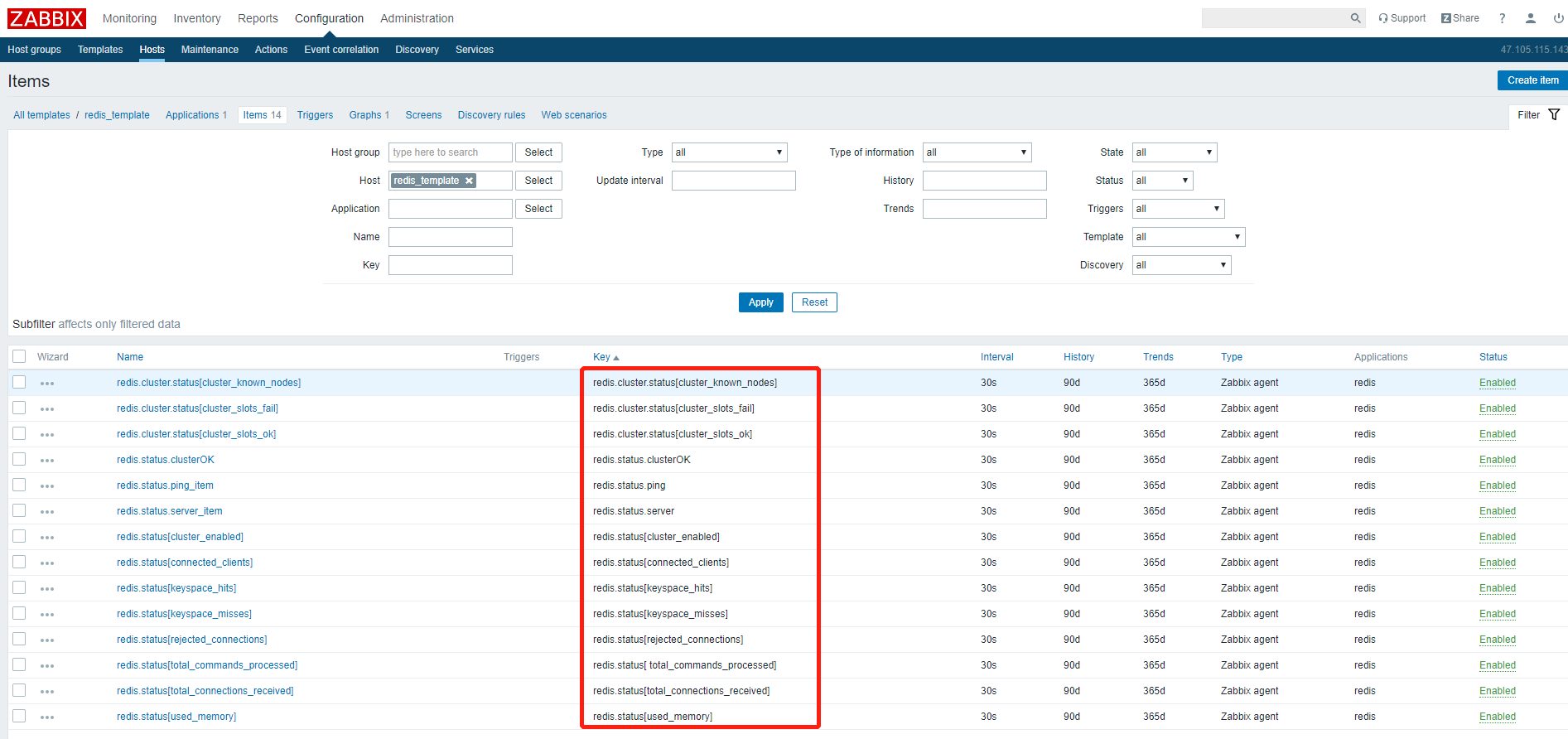This screenshot has width=1568, height=739.
Task: Open the Triggers filter dropdown
Action: 1178,209
